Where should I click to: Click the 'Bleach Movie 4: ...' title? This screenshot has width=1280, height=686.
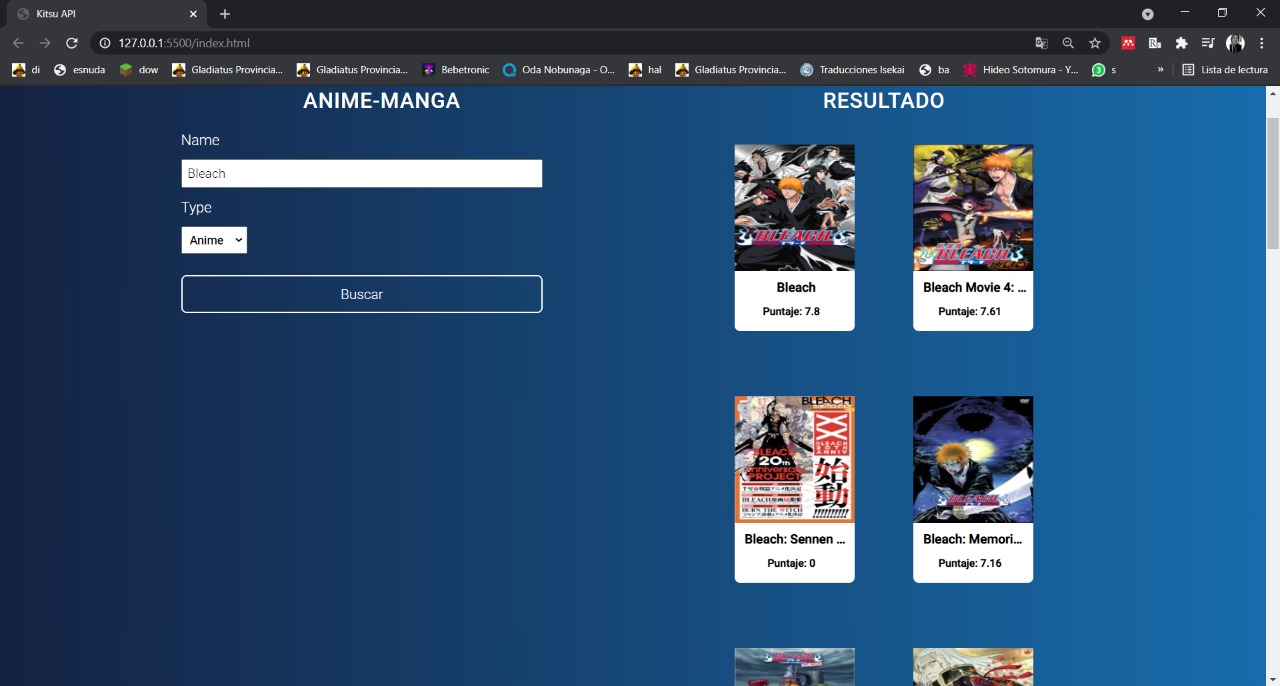click(x=974, y=287)
